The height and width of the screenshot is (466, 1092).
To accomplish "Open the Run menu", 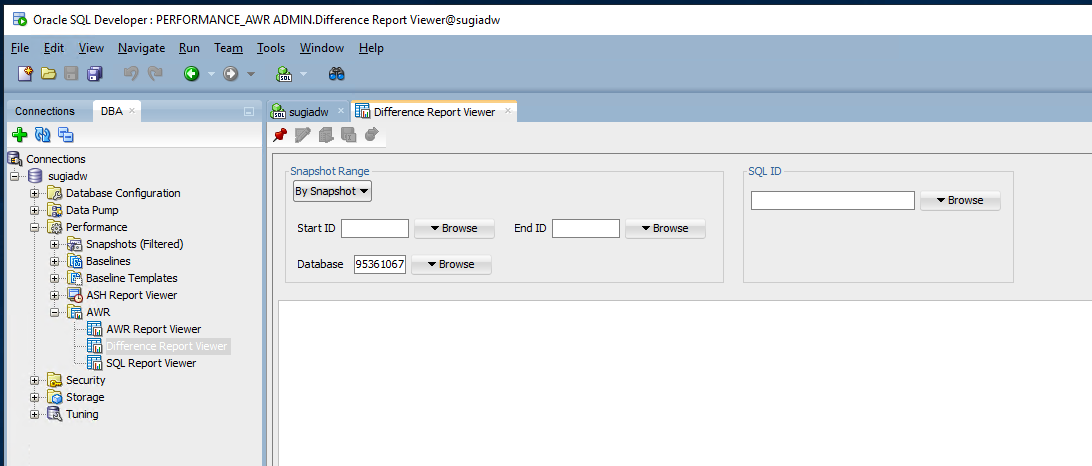I will [x=189, y=48].
